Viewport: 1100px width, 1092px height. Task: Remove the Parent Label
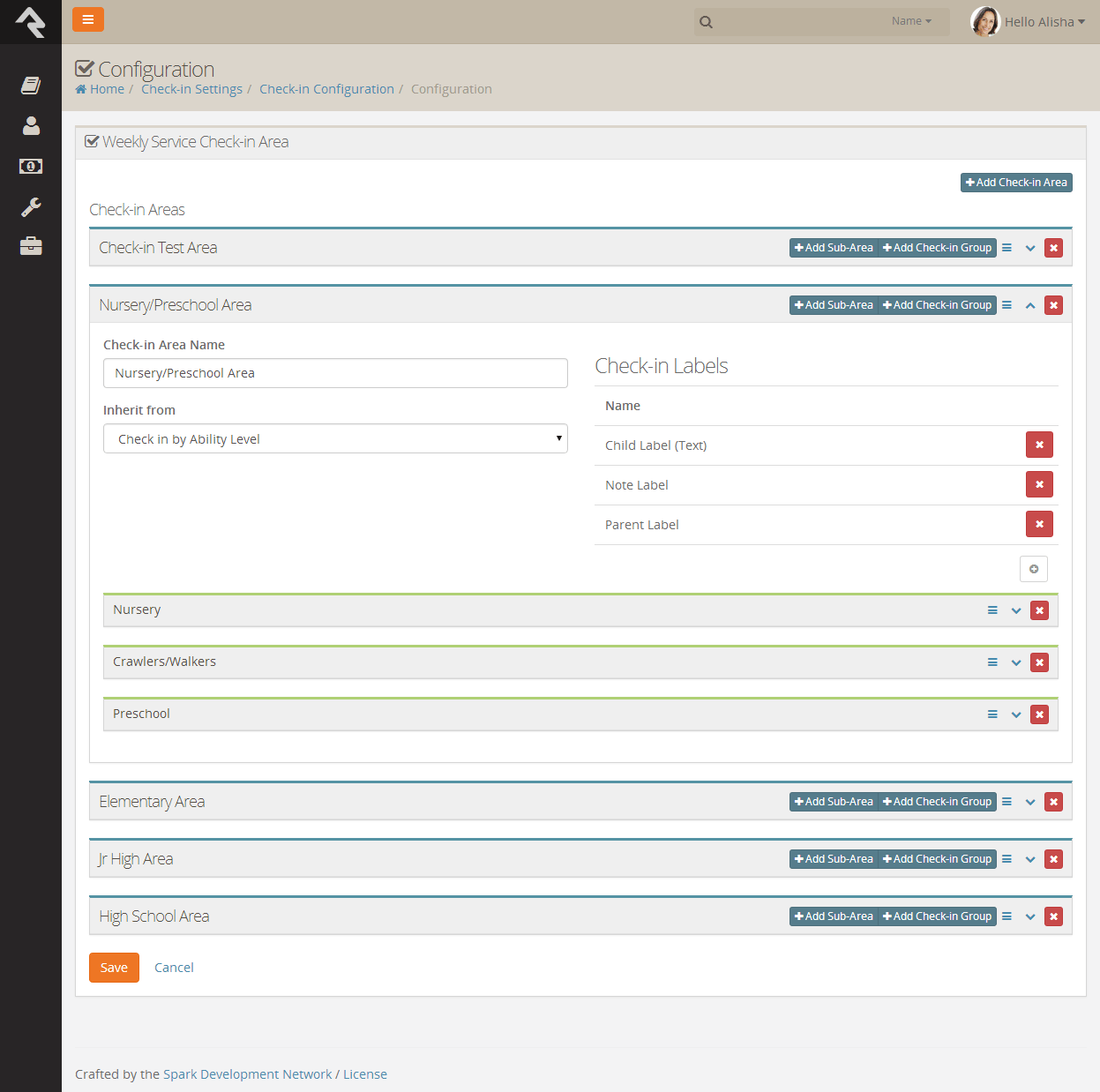pos(1039,524)
